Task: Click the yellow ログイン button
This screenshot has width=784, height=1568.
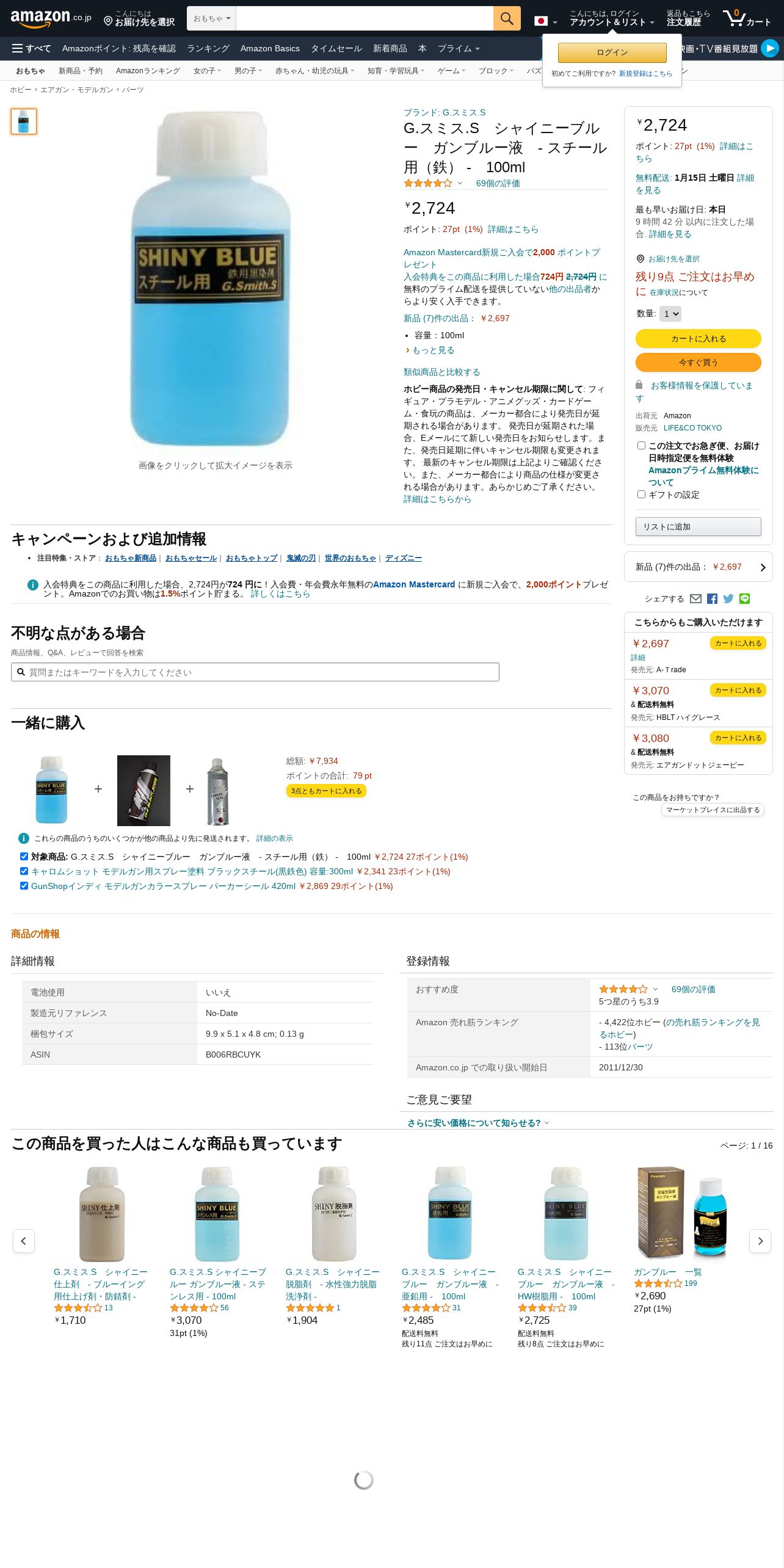Action: pyautogui.click(x=612, y=53)
